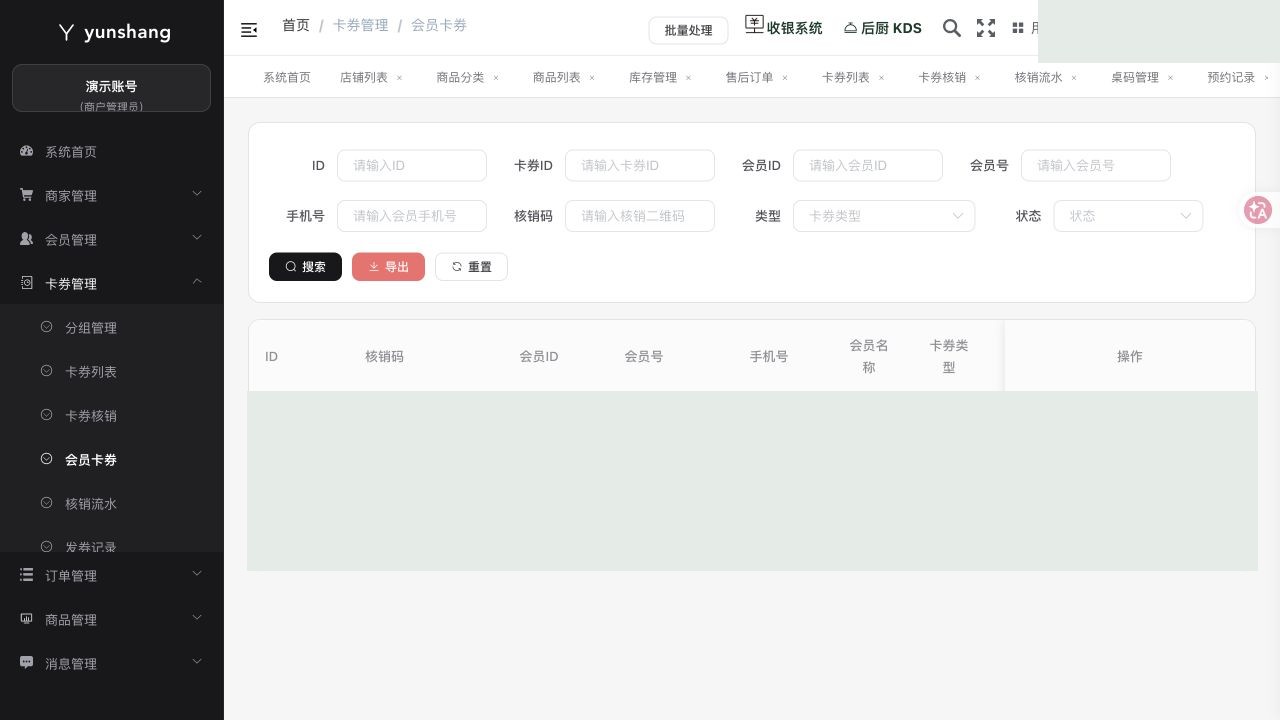Focus the 核销码 input field
This screenshot has height=720, width=1280.
pyautogui.click(x=640, y=216)
